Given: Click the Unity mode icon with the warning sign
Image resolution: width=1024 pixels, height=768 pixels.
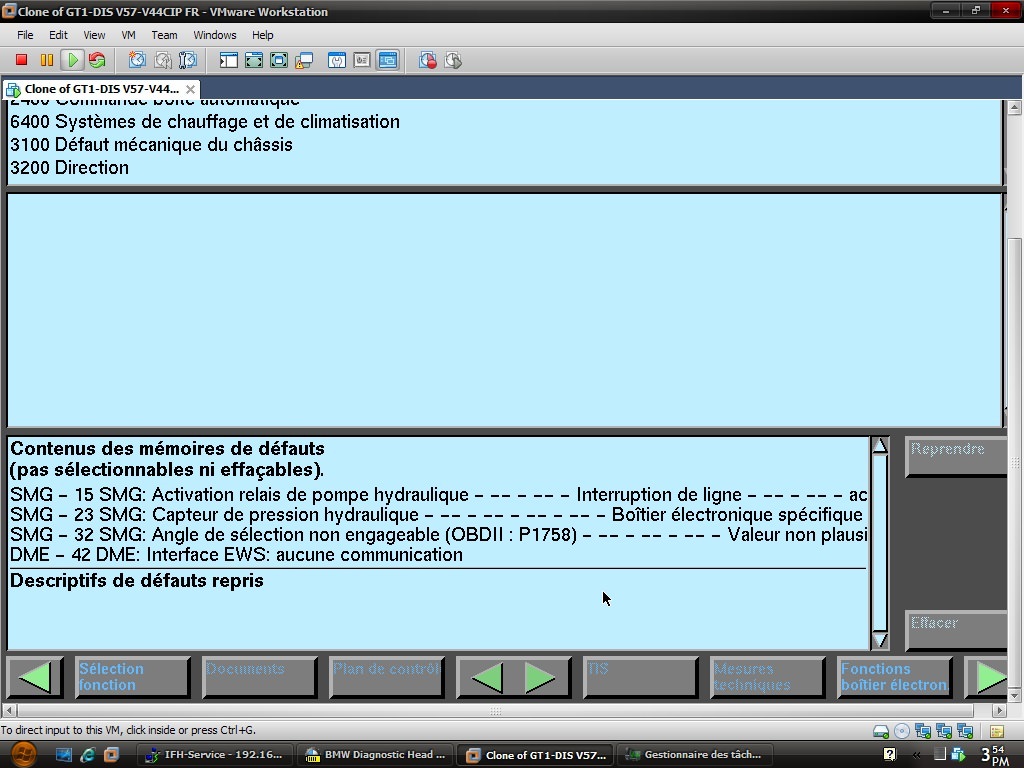Looking at the screenshot, I should point(304,60).
